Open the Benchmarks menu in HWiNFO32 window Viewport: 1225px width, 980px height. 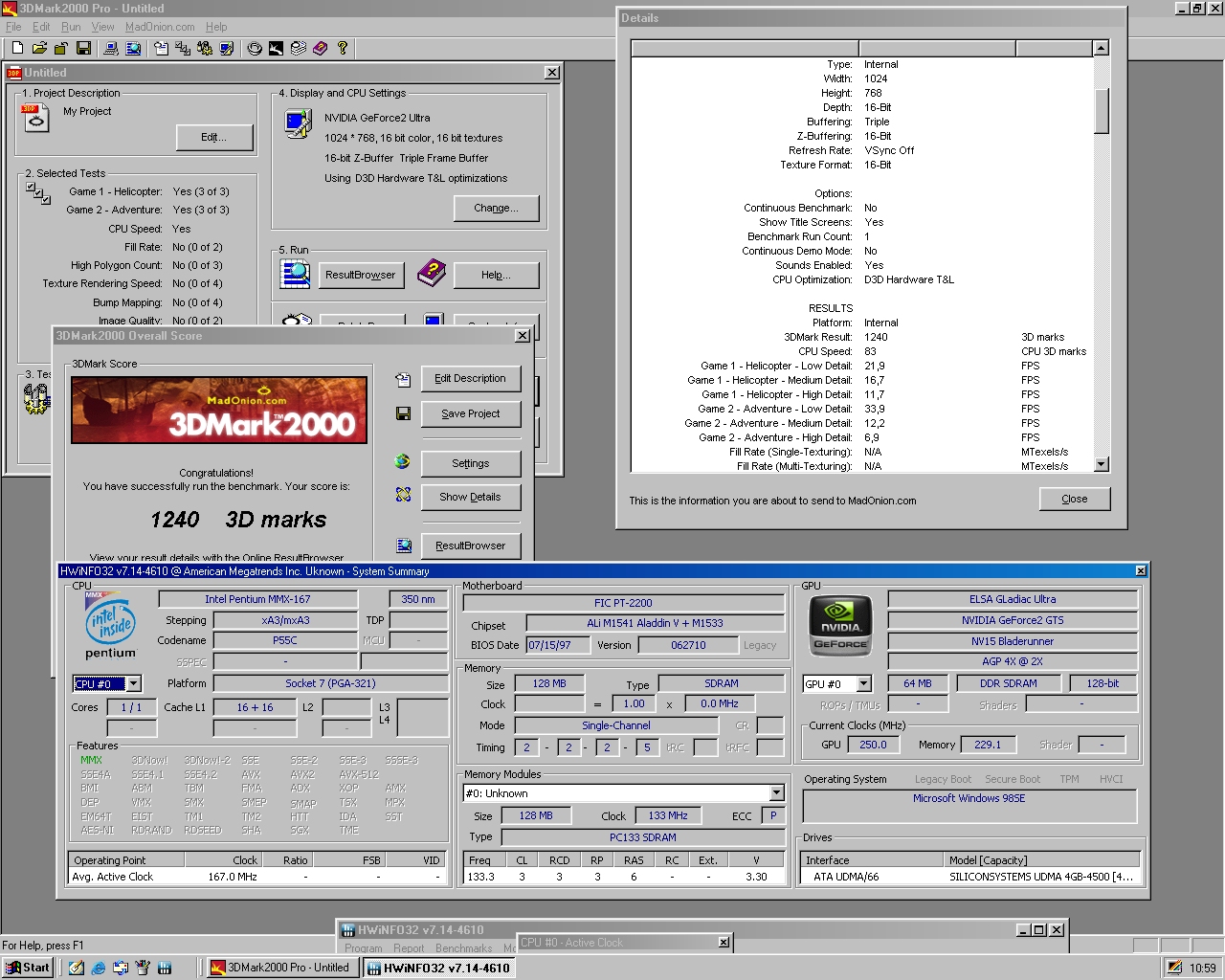pos(464,948)
